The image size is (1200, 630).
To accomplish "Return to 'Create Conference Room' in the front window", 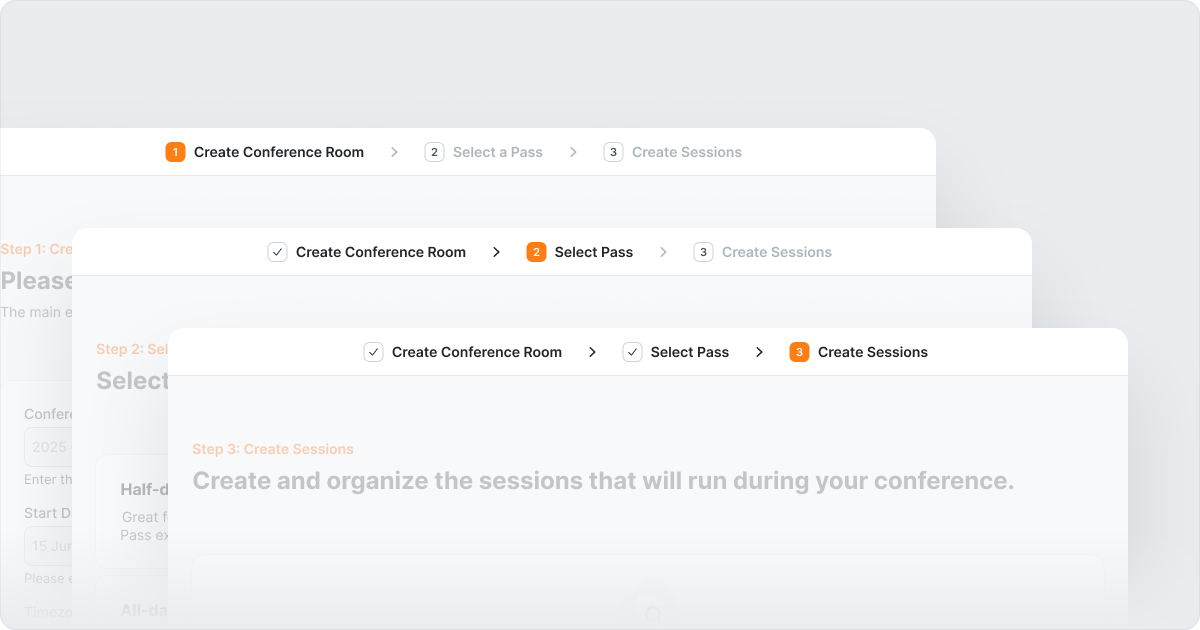I will pos(477,352).
